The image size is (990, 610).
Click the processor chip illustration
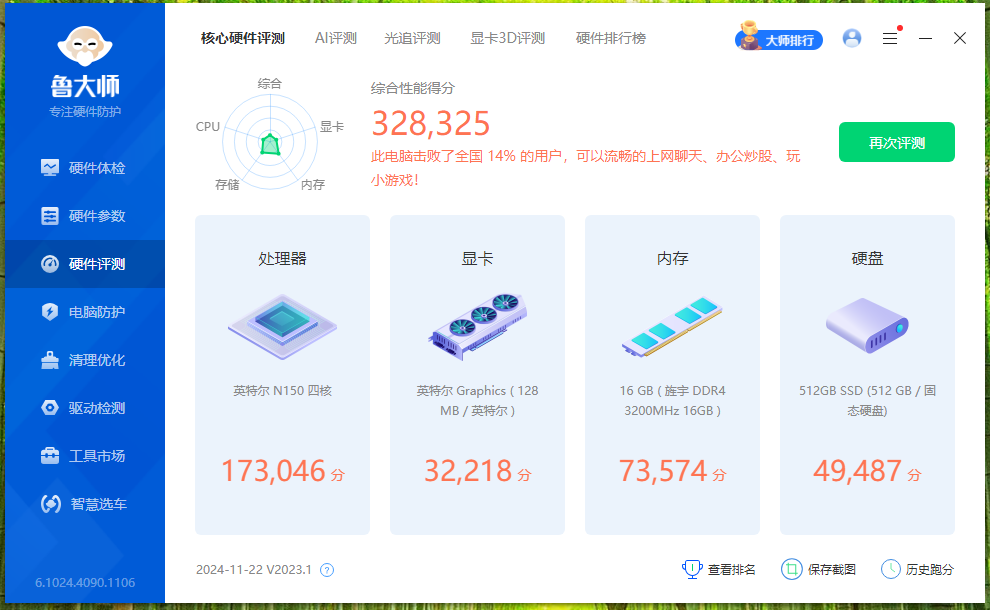(282, 326)
